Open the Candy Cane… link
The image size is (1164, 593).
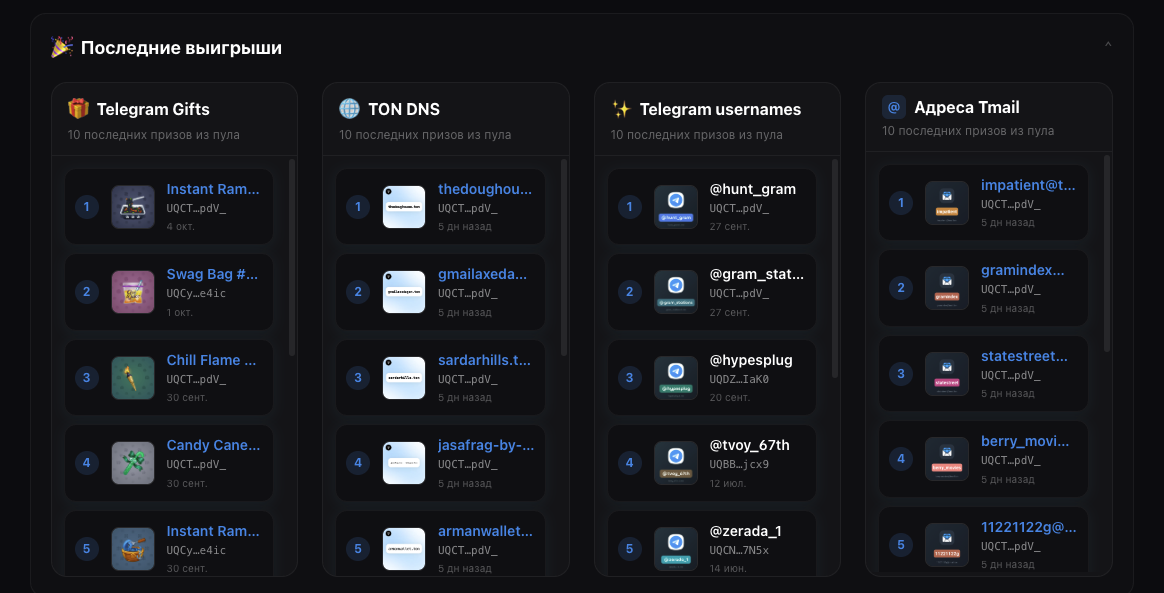(213, 445)
